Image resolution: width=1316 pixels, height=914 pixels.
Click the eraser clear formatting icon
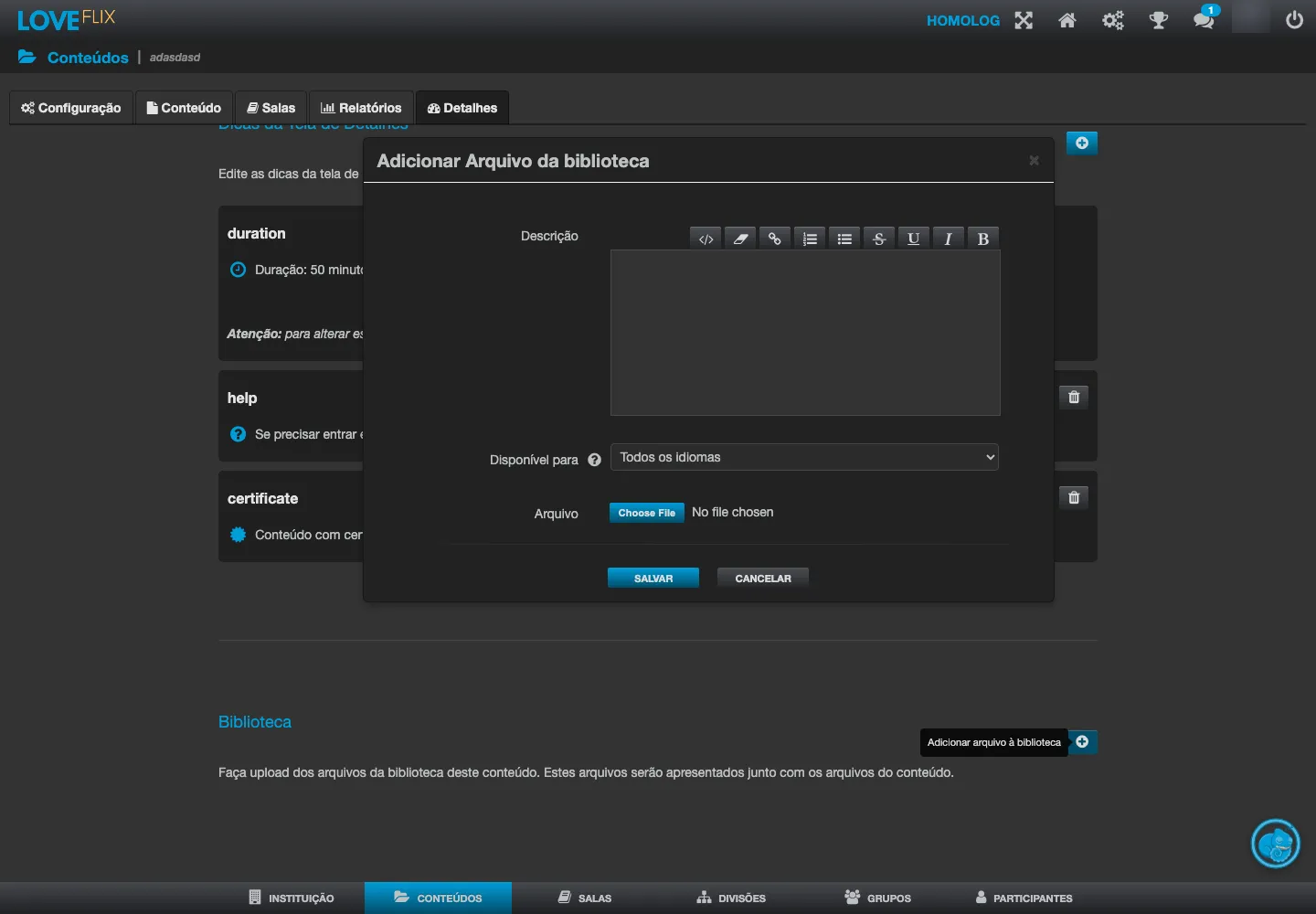click(x=740, y=239)
